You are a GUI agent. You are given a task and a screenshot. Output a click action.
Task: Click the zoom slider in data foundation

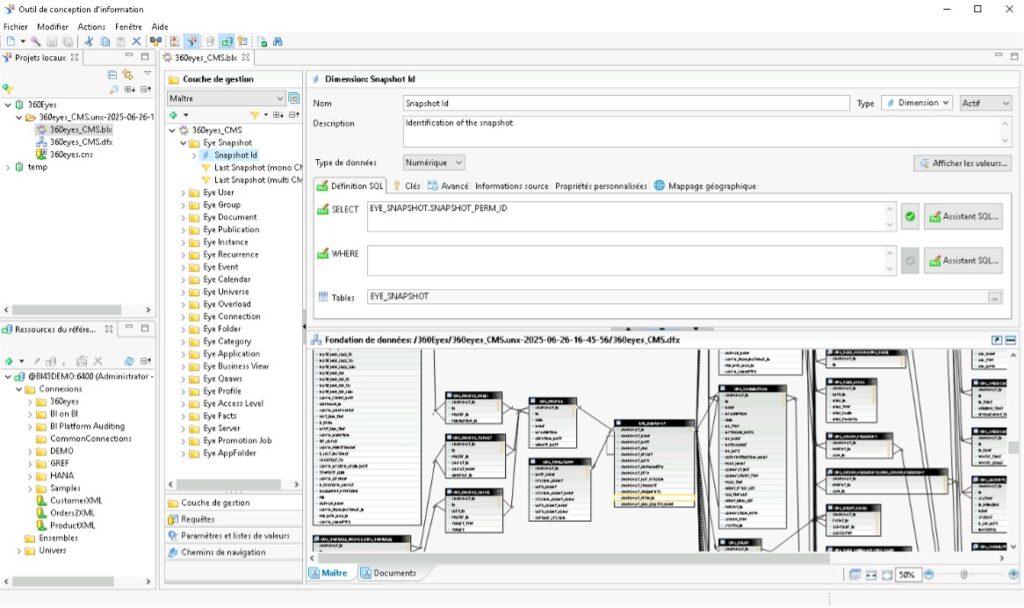pyautogui.click(x=962, y=575)
